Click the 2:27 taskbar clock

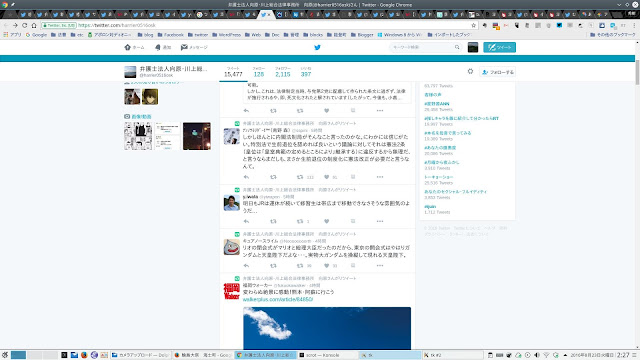[623, 355]
